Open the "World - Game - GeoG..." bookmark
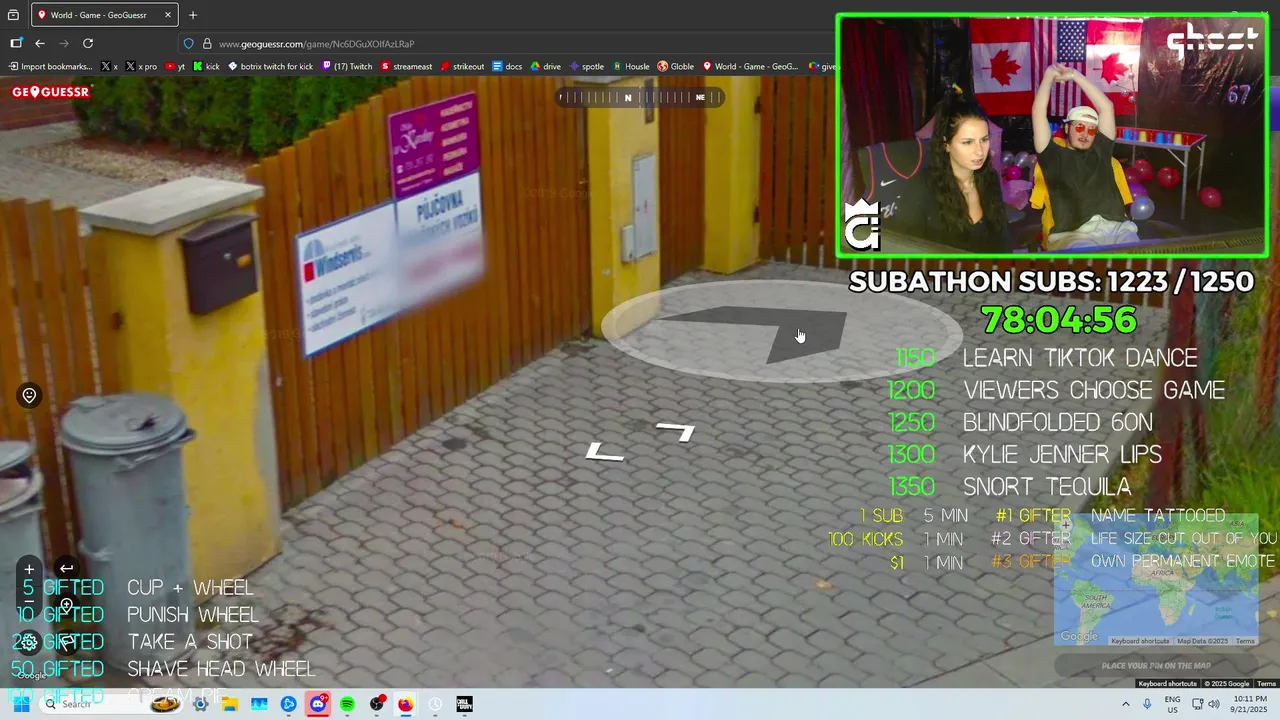 750,67
